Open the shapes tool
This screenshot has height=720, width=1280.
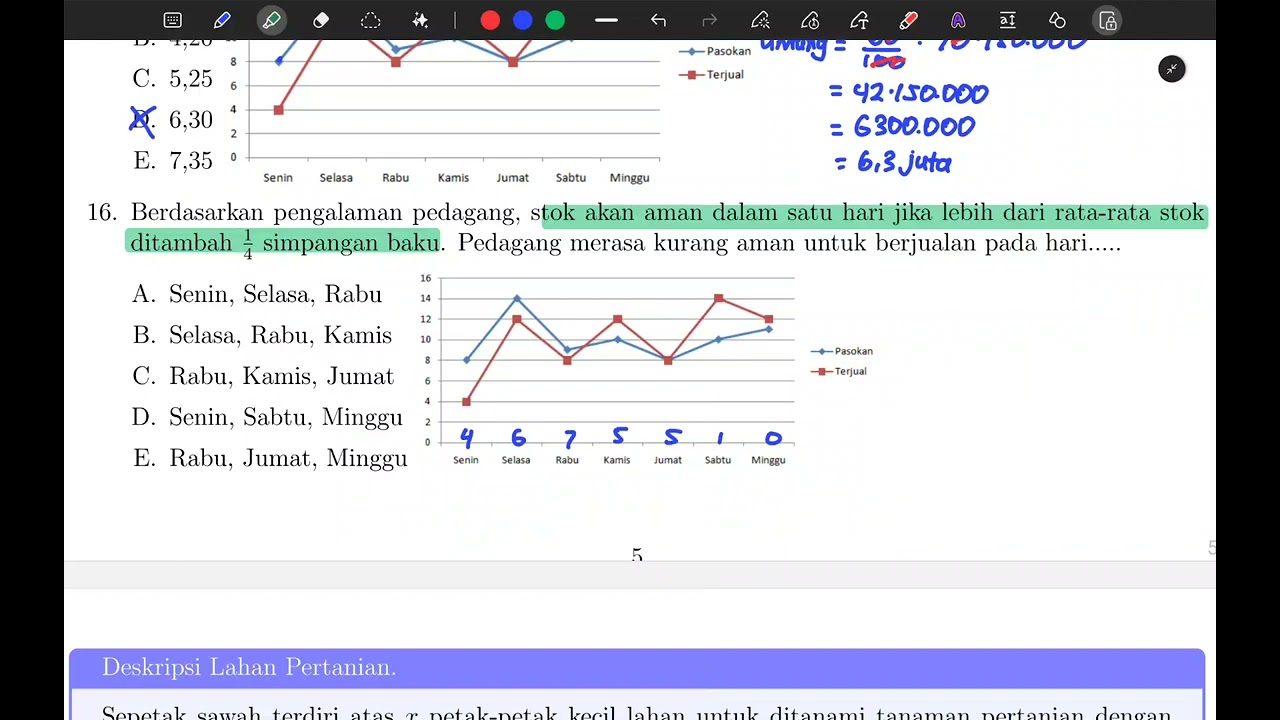point(1057,20)
